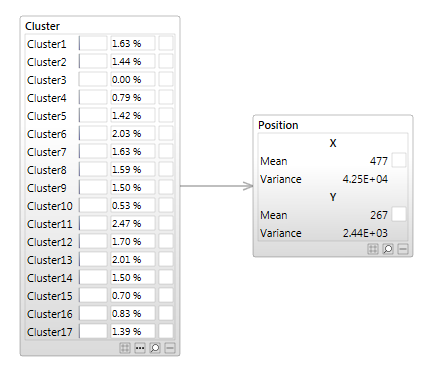Click the Cluster13 2.01 % value box
Viewport: 431px width, 371px height.
133,260
